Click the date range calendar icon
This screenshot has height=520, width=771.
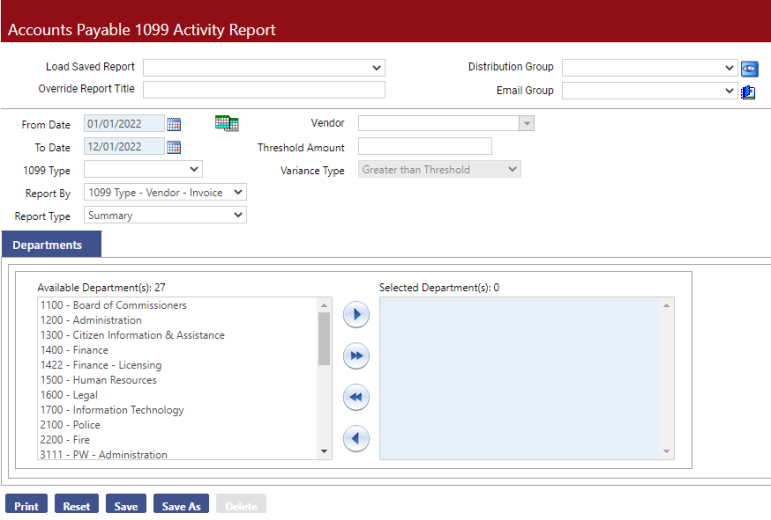pos(226,124)
